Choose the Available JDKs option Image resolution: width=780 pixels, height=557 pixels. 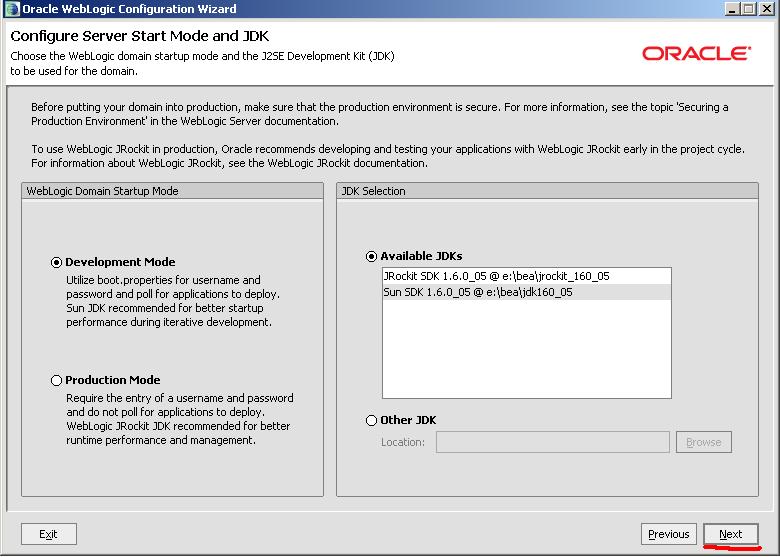click(371, 256)
